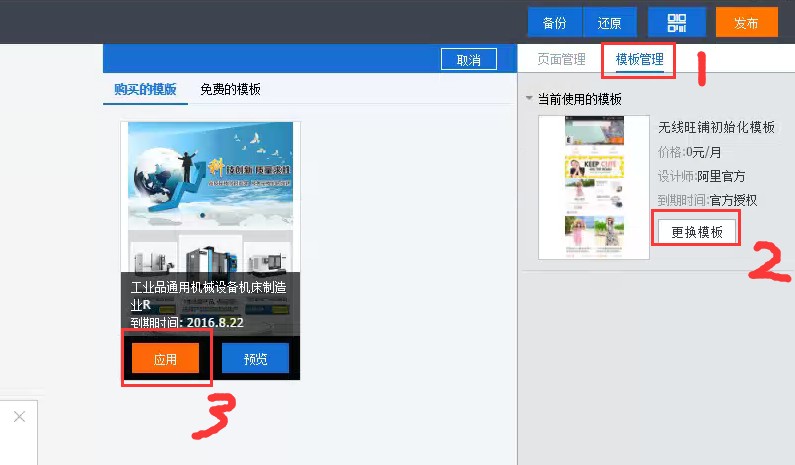Image resolution: width=795 pixels, height=465 pixels.
Task: Cancel with the 取消 button
Action: (468, 60)
